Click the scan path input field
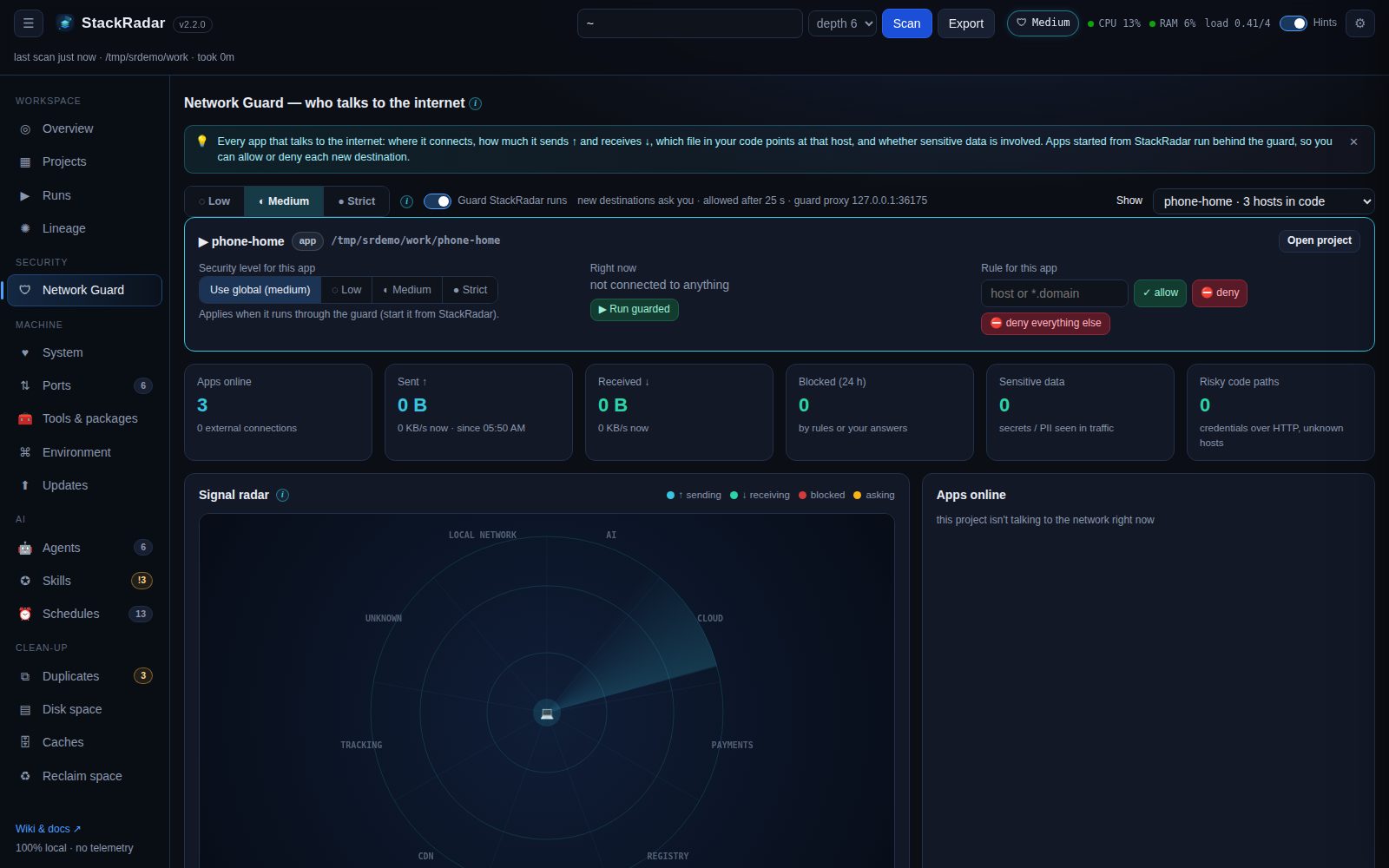 click(689, 23)
